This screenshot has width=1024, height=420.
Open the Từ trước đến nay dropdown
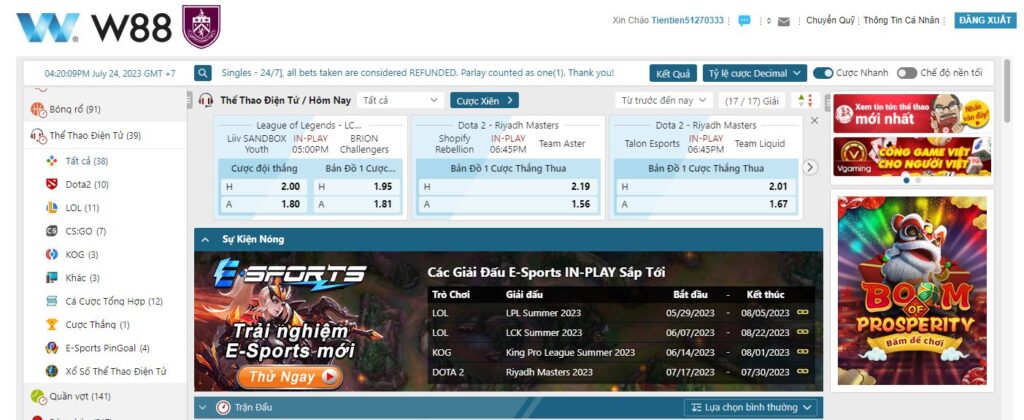663,101
